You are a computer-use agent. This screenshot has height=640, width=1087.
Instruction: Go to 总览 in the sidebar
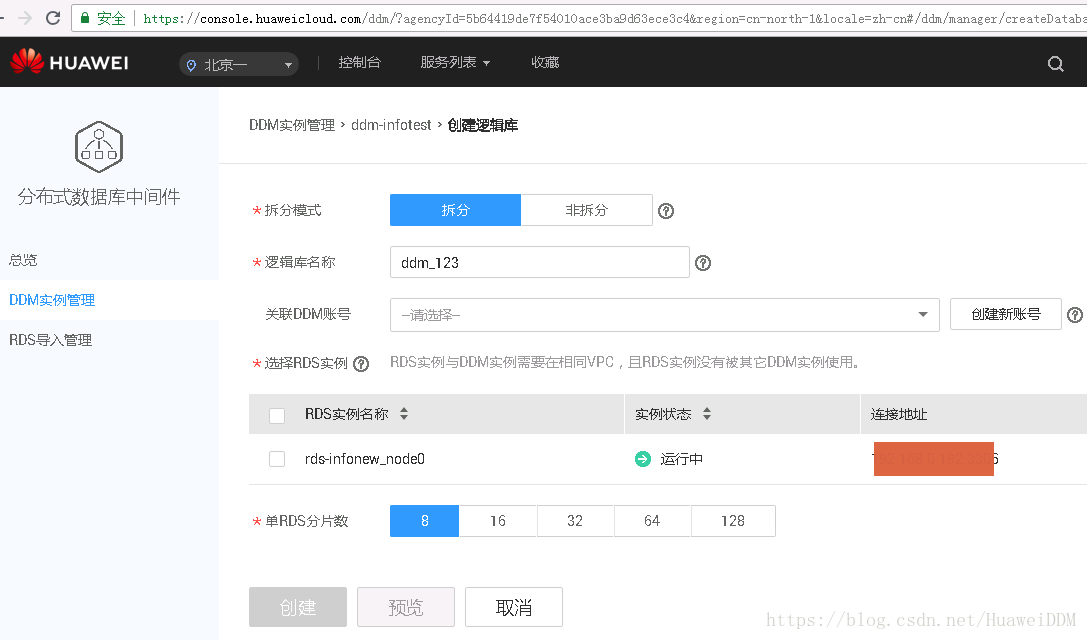(x=23, y=260)
